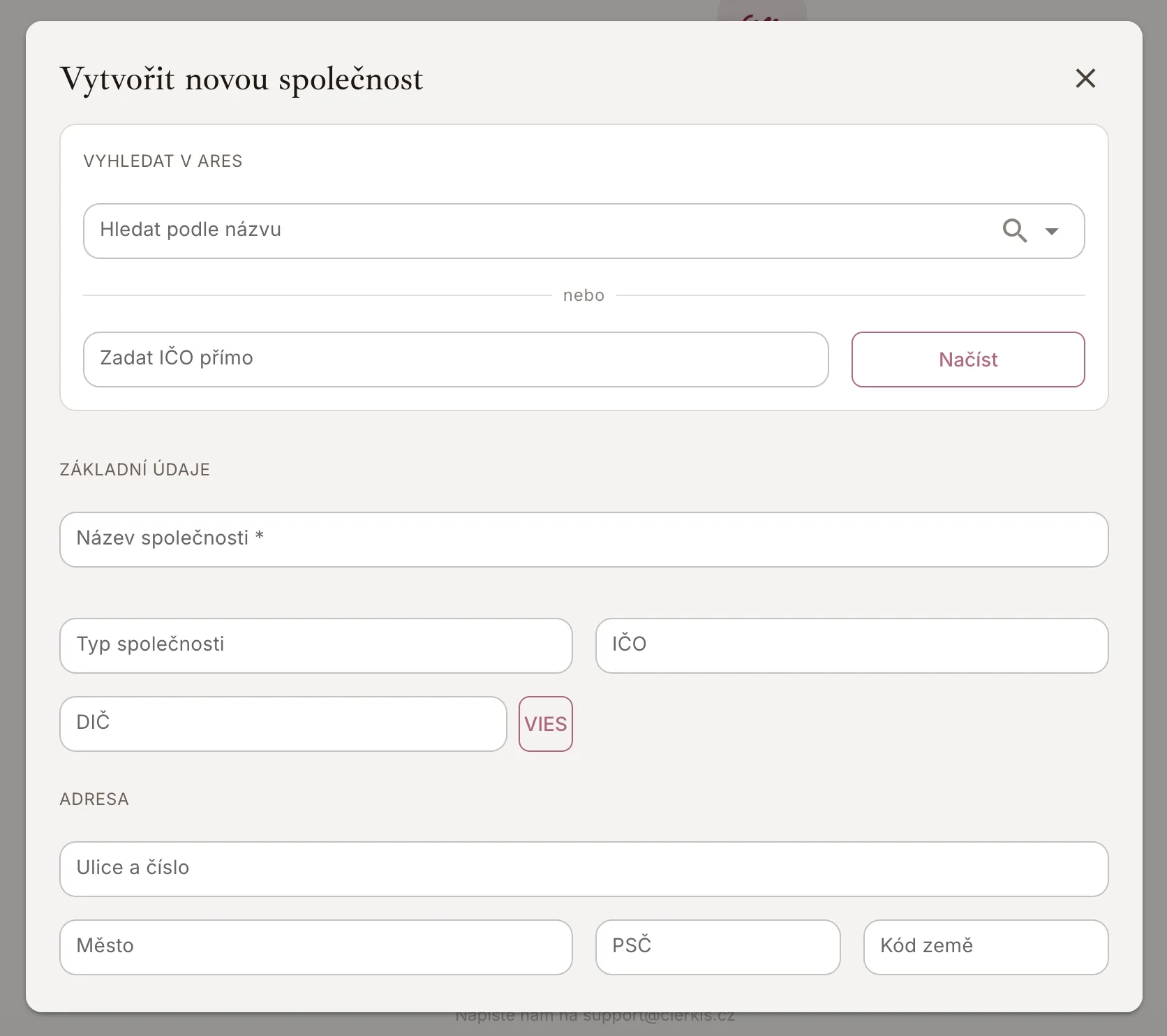Focus the Kód země field
The image size is (1167, 1036).
click(x=986, y=947)
